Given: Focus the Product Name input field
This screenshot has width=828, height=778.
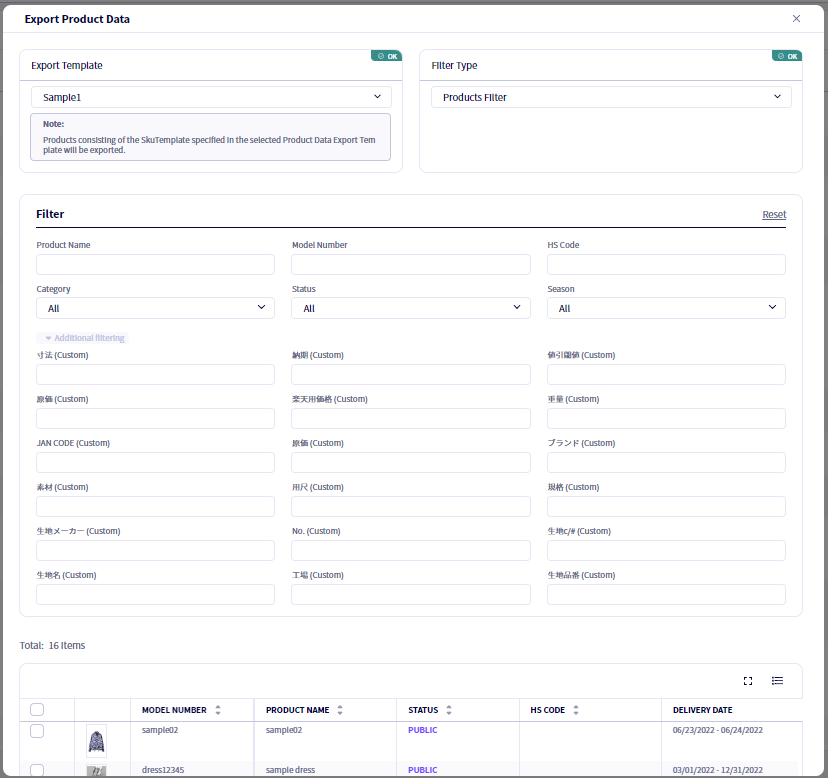Looking at the screenshot, I should (155, 265).
